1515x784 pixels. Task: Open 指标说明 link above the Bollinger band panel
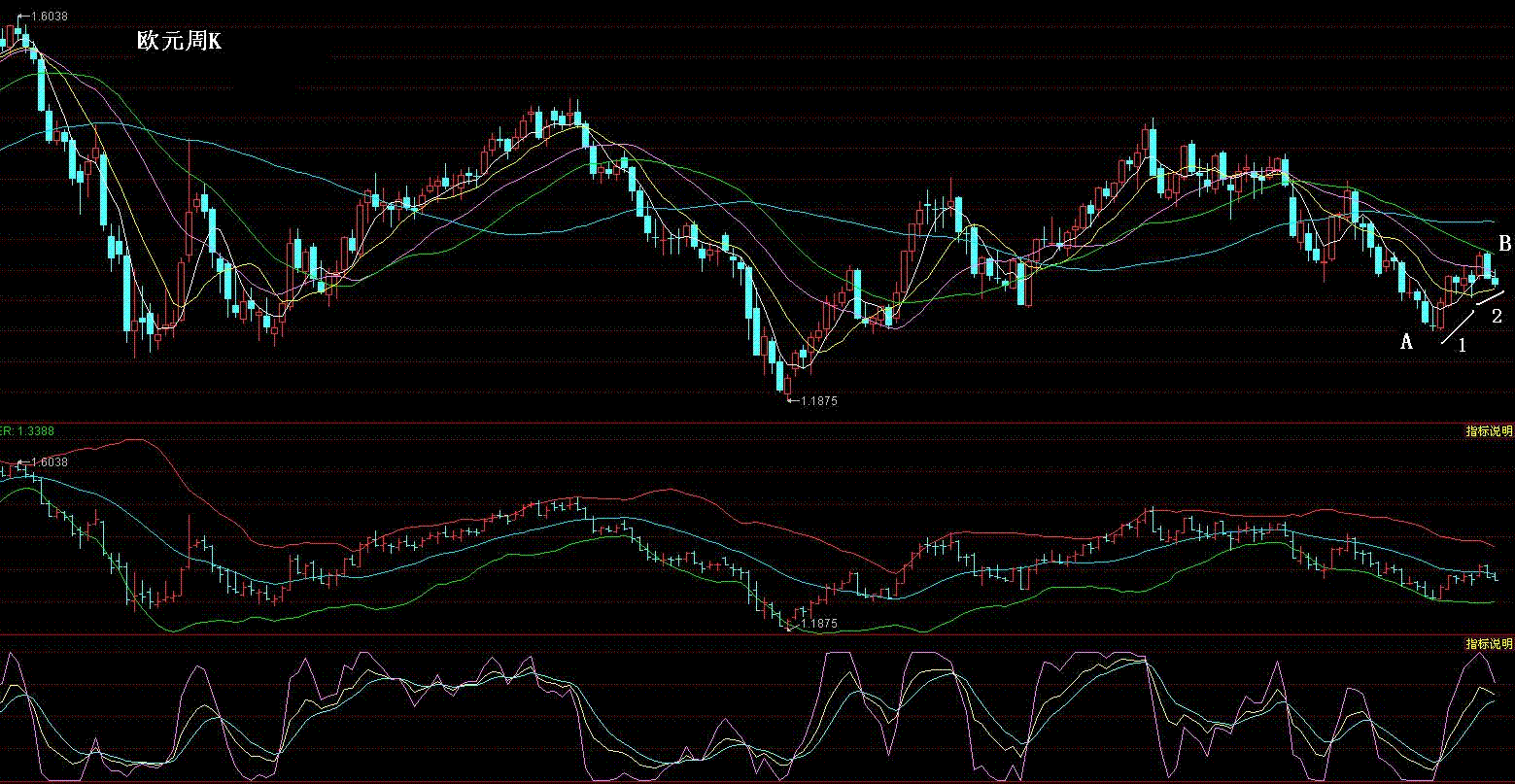(x=1489, y=429)
